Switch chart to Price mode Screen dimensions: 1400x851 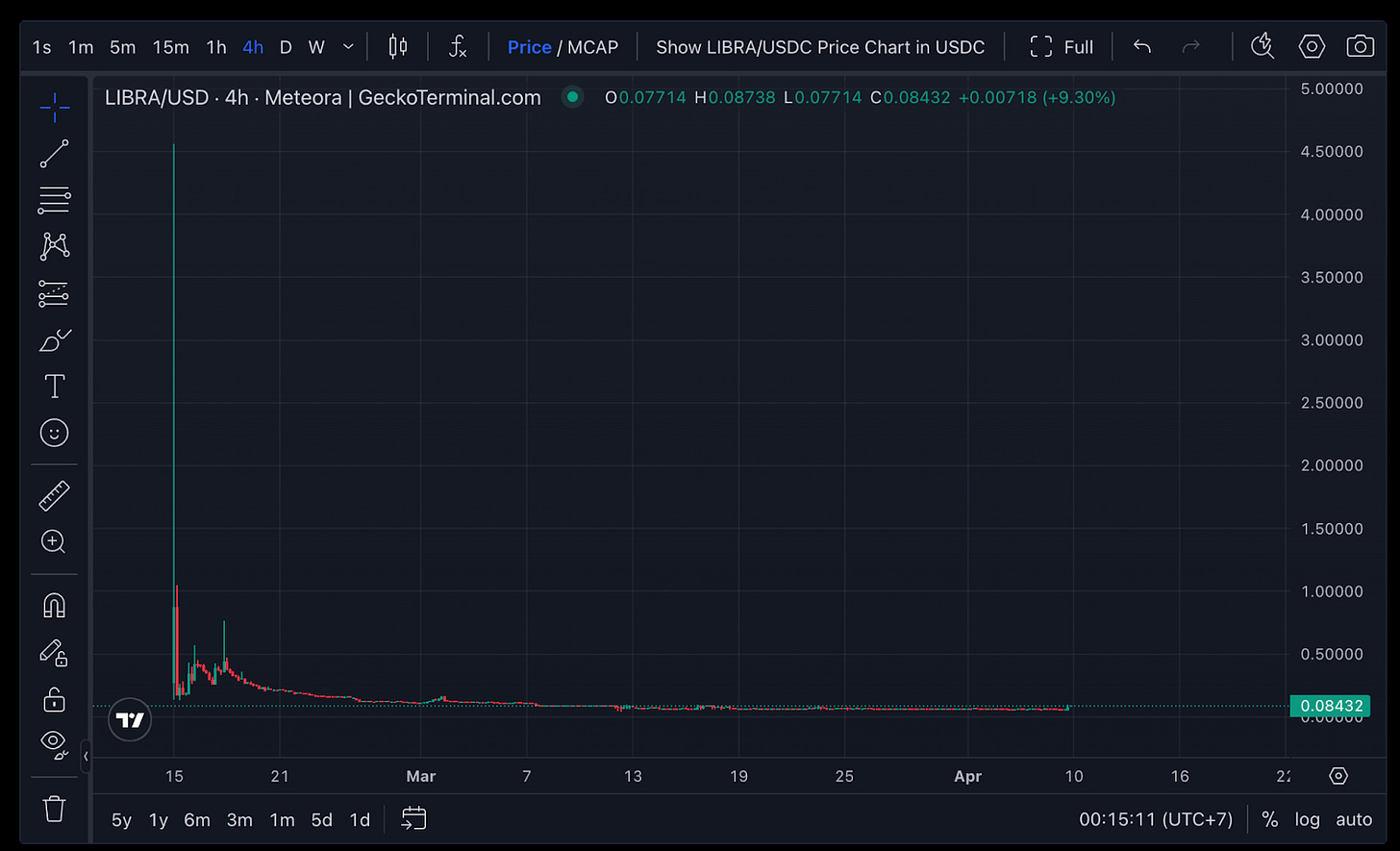click(x=530, y=46)
